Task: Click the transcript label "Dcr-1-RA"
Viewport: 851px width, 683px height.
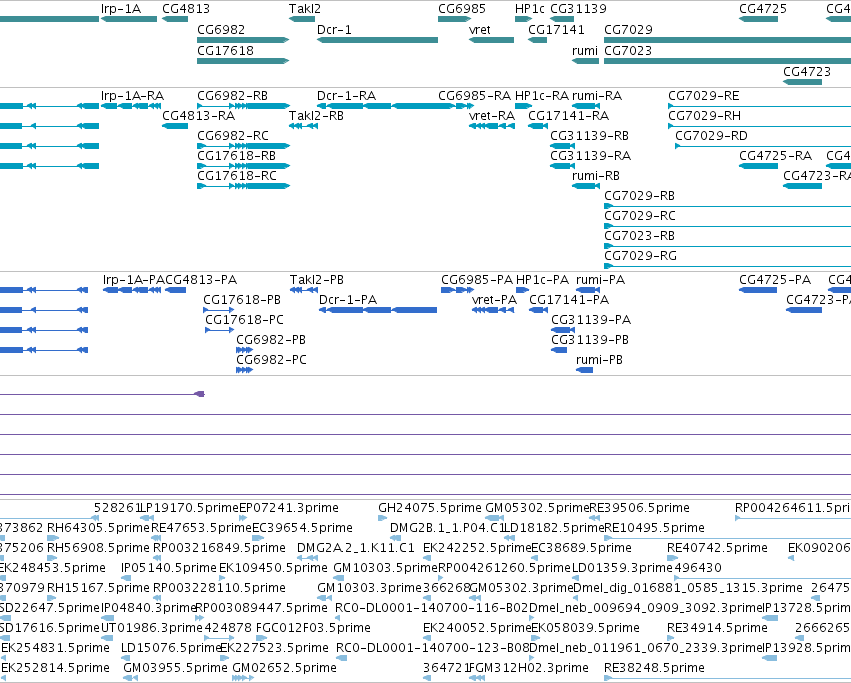Action: 346,96
